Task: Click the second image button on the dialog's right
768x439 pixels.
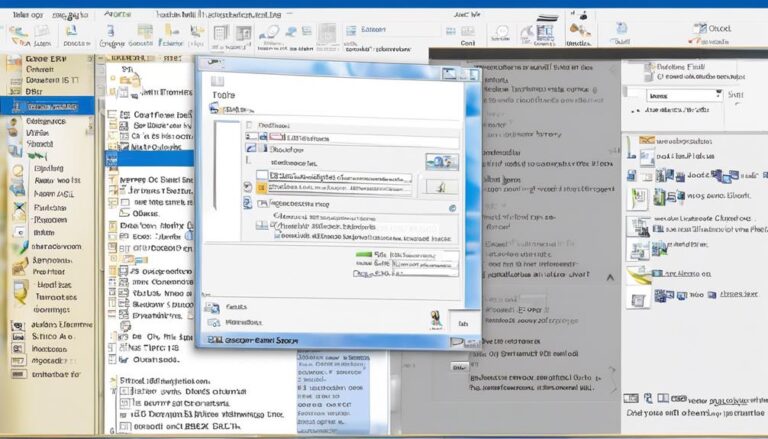Action: tap(439, 187)
